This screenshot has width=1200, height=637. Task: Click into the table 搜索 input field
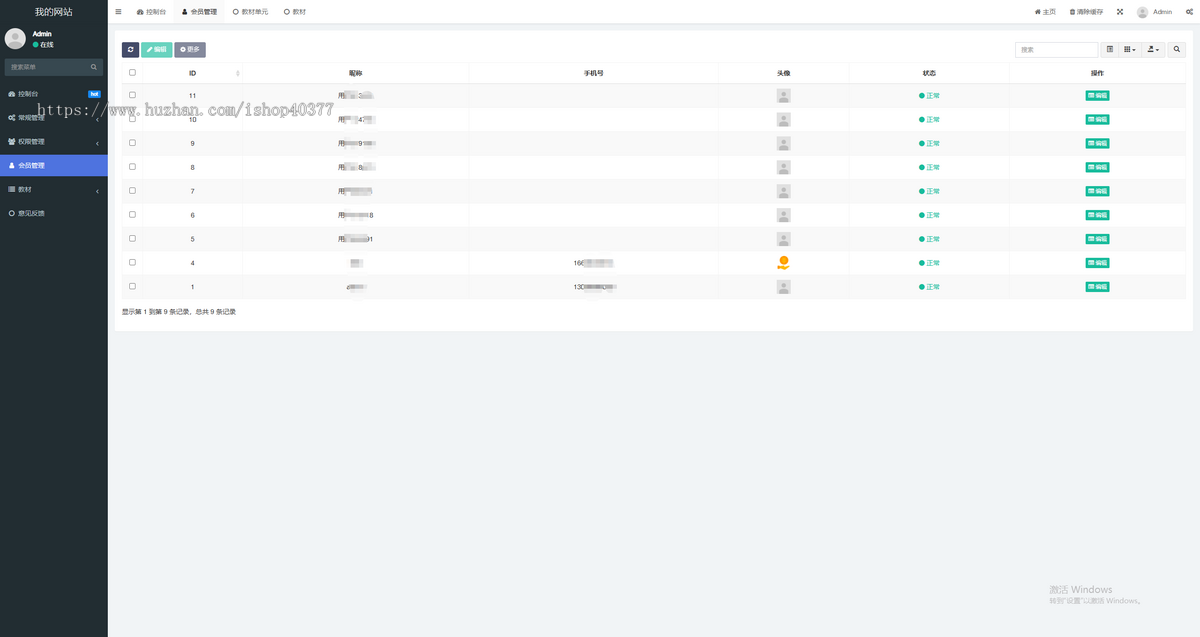(1057, 49)
